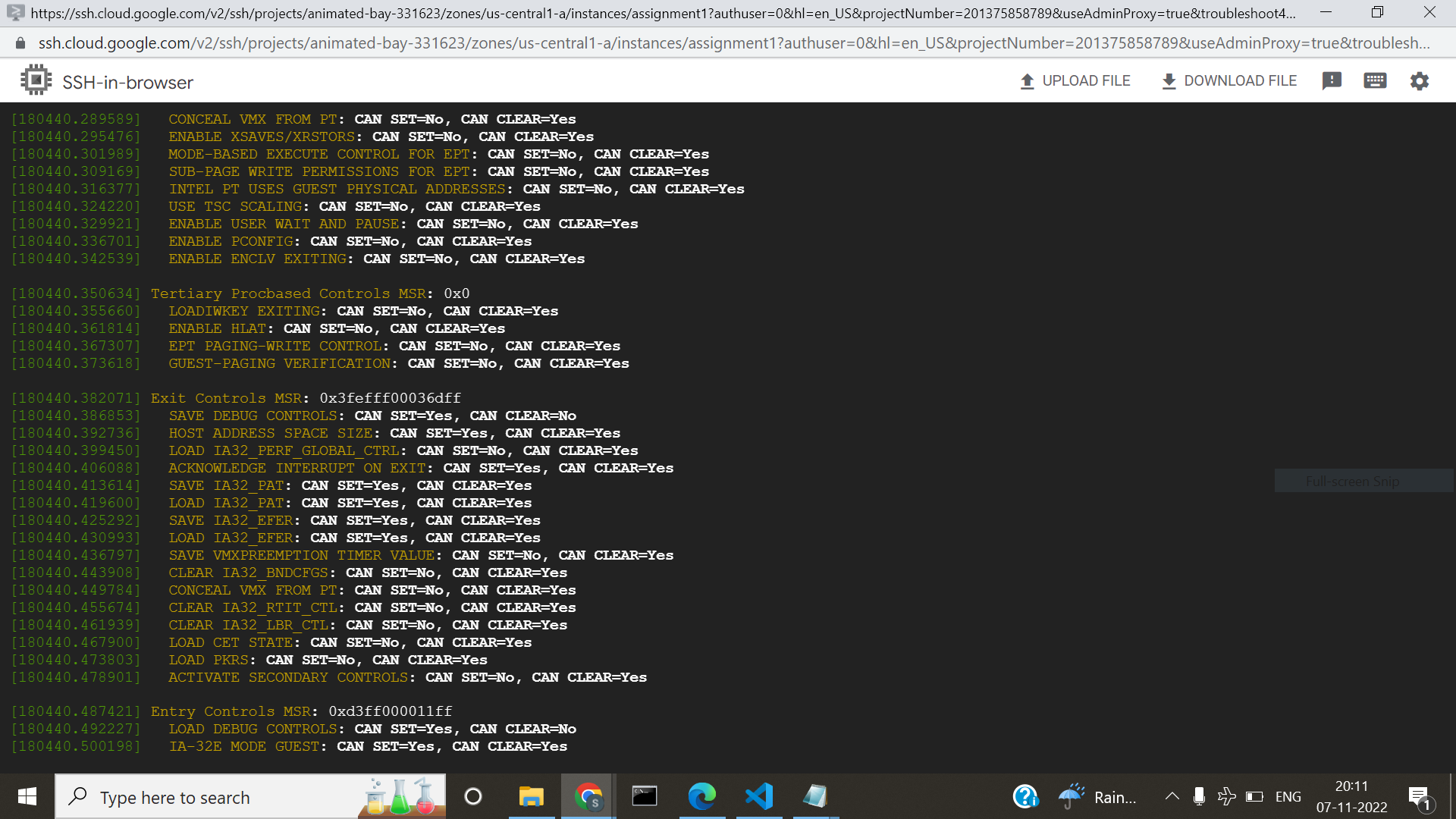Click the DOWNLOAD FILE button
This screenshot has height=819, width=1456.
[x=1228, y=80]
